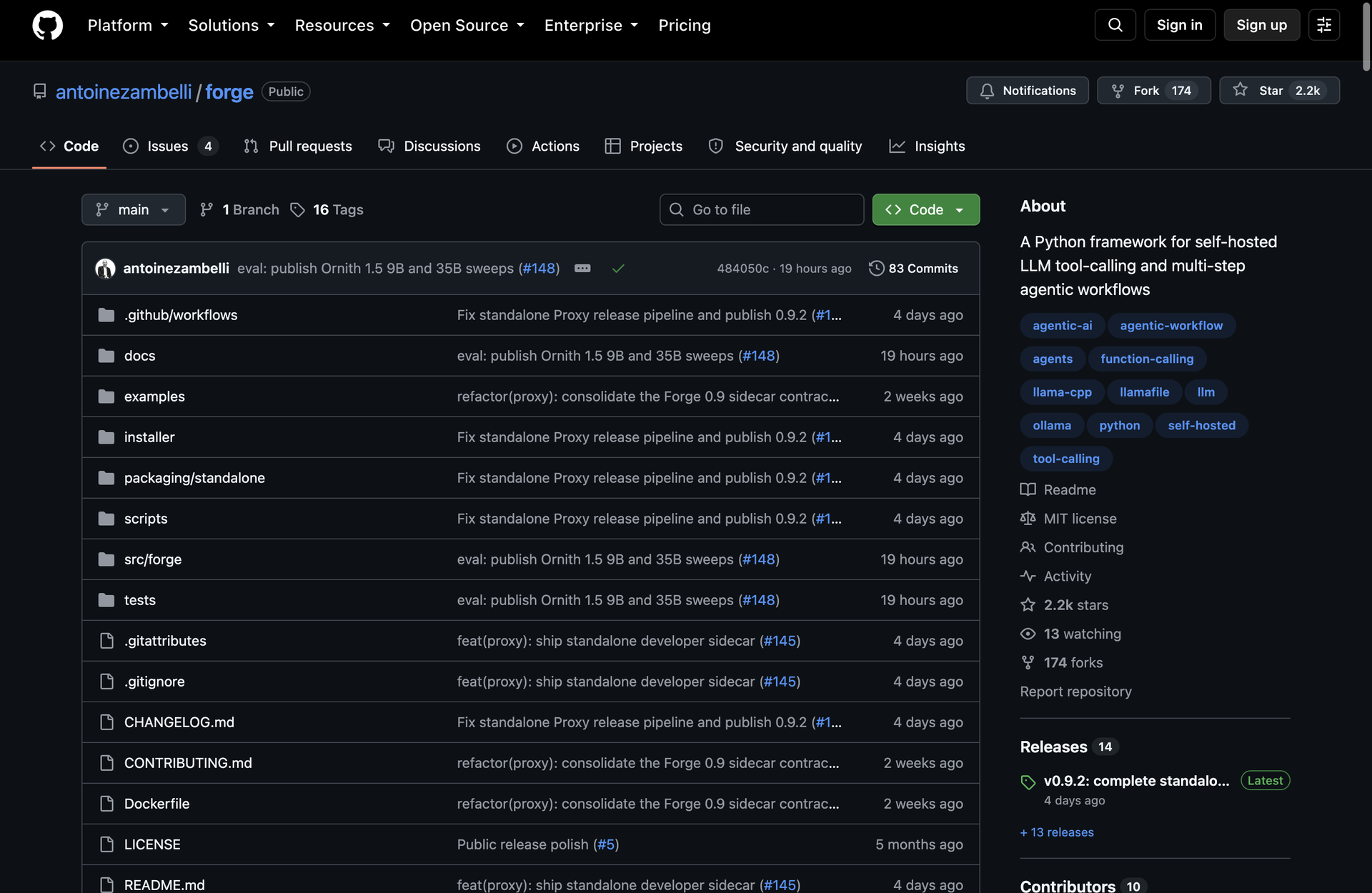Open the green Code dropdown
Screen dimensions: 1372x893
click(925, 210)
